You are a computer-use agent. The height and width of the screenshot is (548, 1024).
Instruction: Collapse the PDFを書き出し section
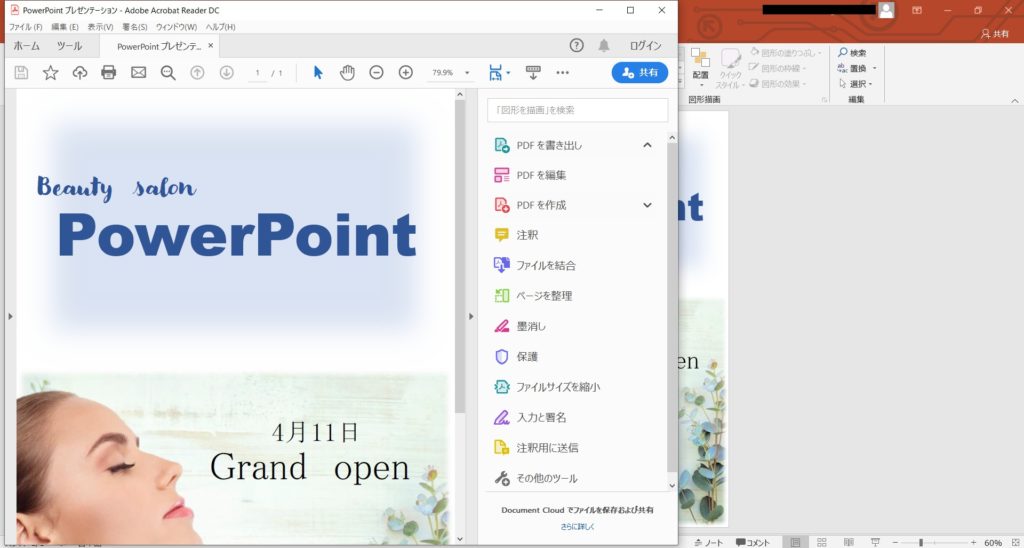(647, 145)
